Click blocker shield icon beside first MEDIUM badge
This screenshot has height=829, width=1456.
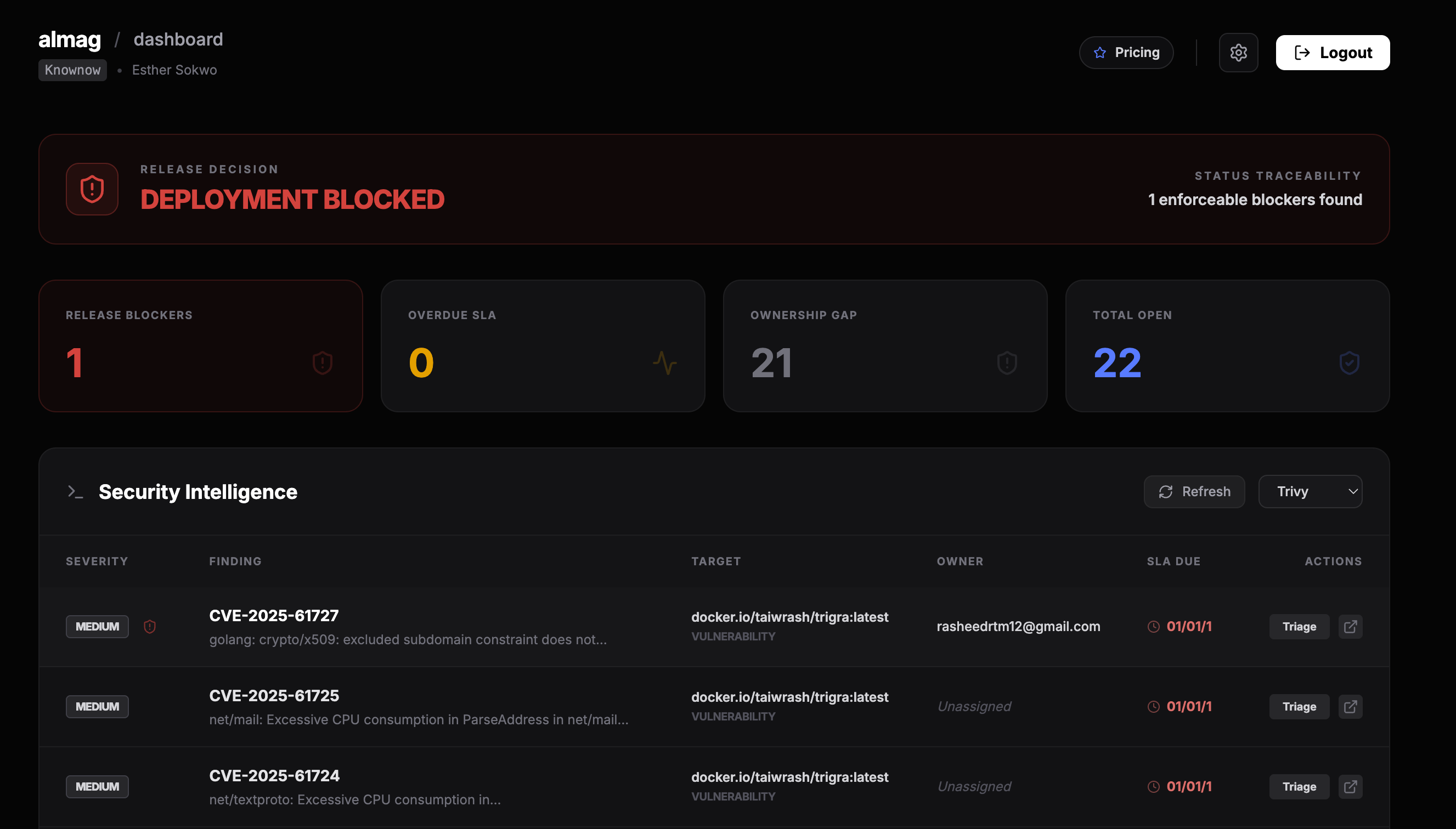150,626
